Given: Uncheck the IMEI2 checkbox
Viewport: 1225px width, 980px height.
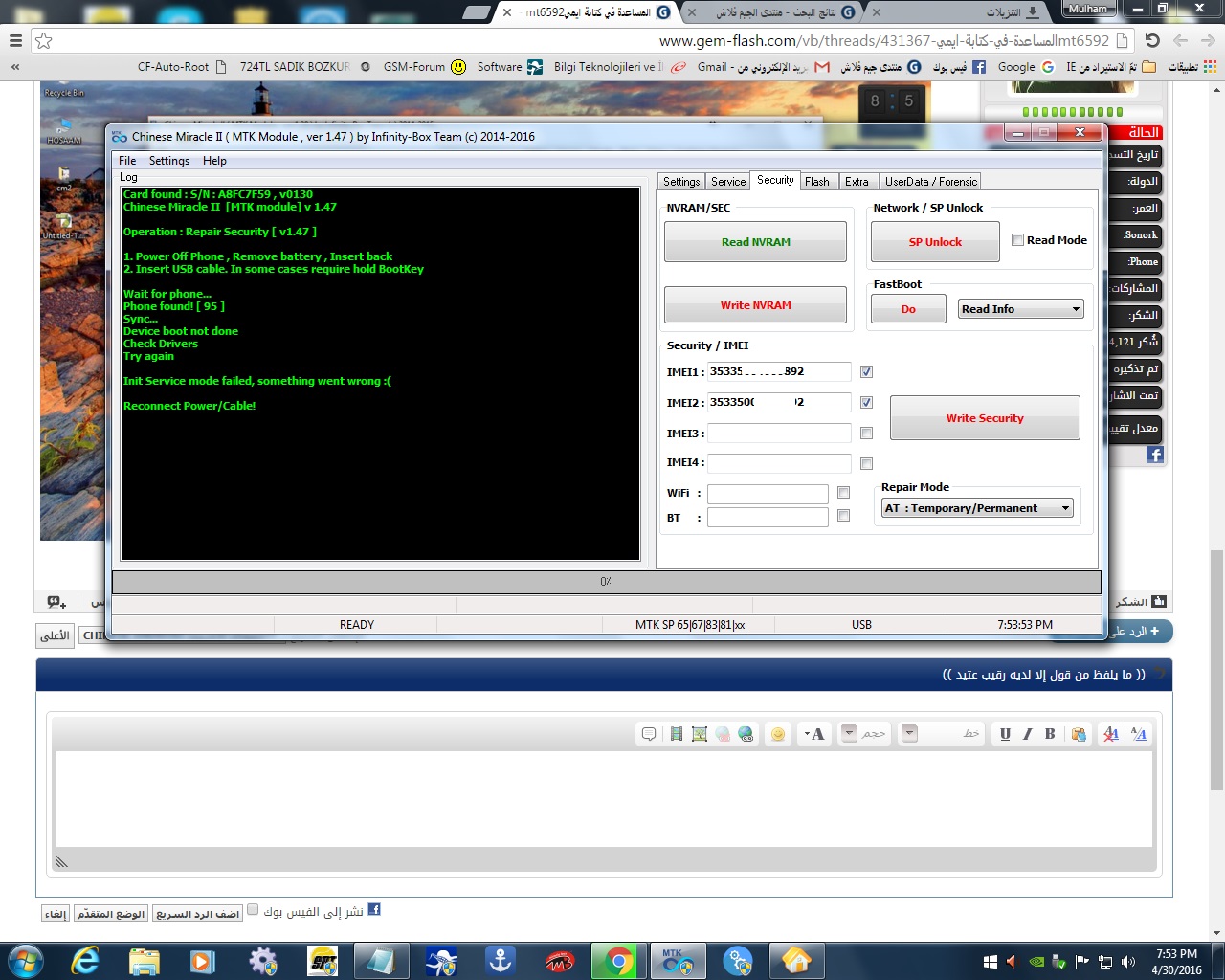Looking at the screenshot, I should click(866, 403).
